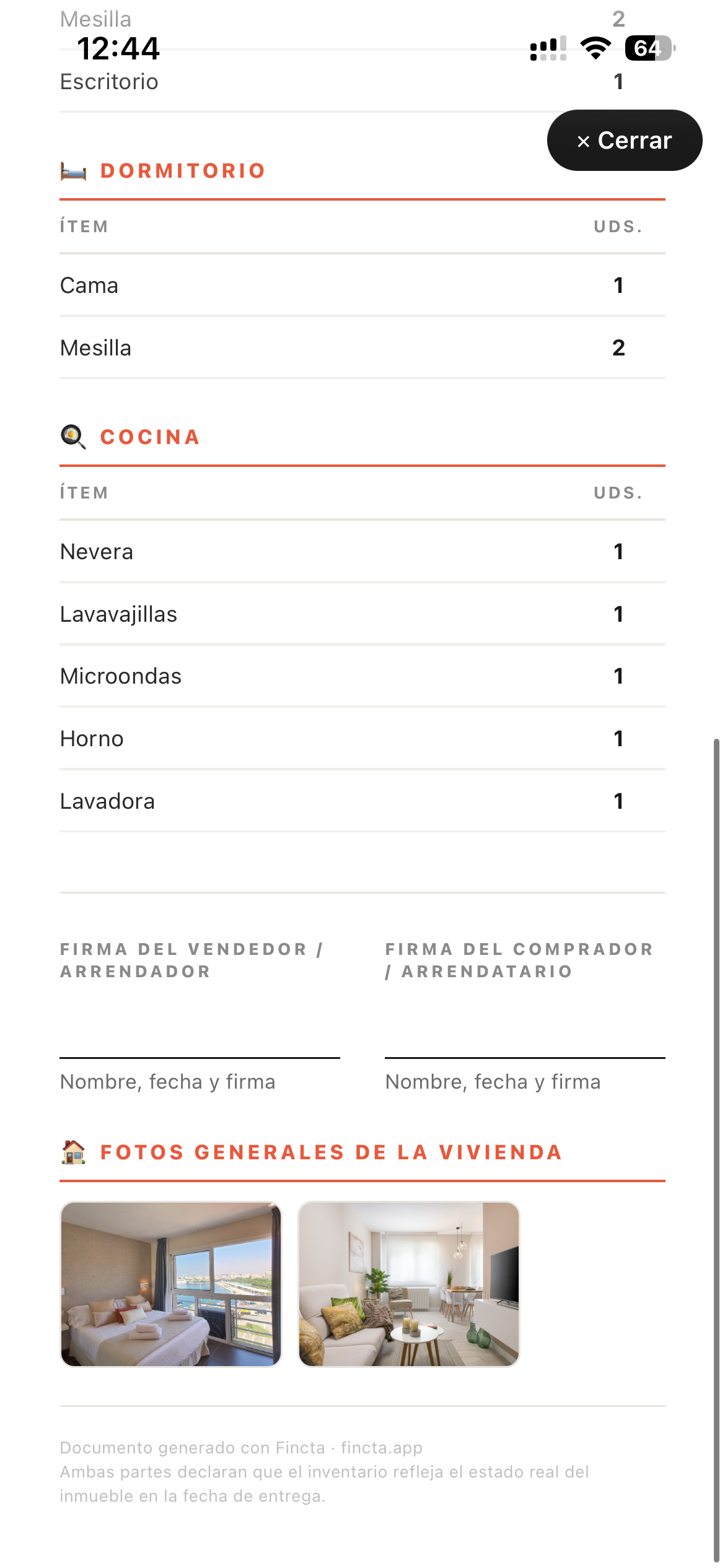Viewport: 725px width, 1568px height.
Task: Click the vendedor signature line
Action: click(200, 1058)
